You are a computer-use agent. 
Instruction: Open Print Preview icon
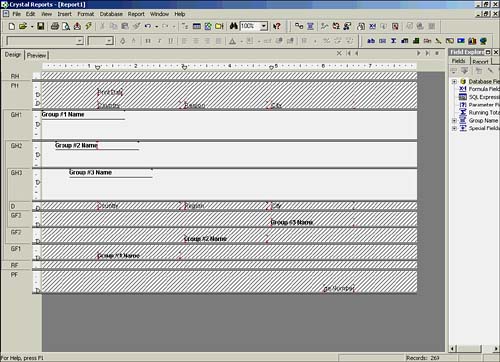(x=66, y=26)
